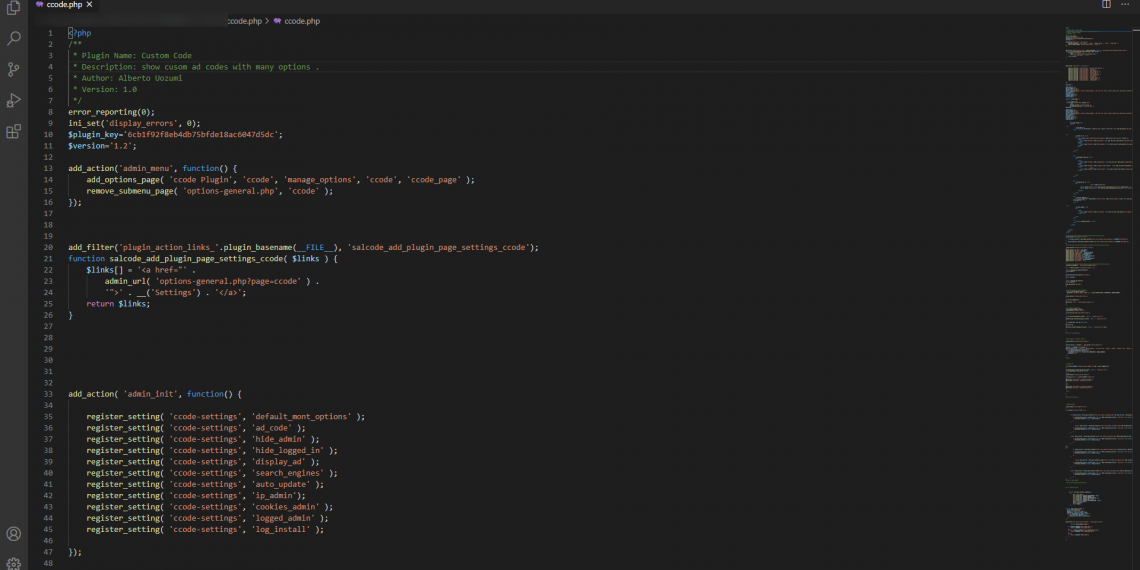Click the register_setting 'ip_admin' line
Image resolution: width=1140 pixels, height=570 pixels.
pos(196,496)
